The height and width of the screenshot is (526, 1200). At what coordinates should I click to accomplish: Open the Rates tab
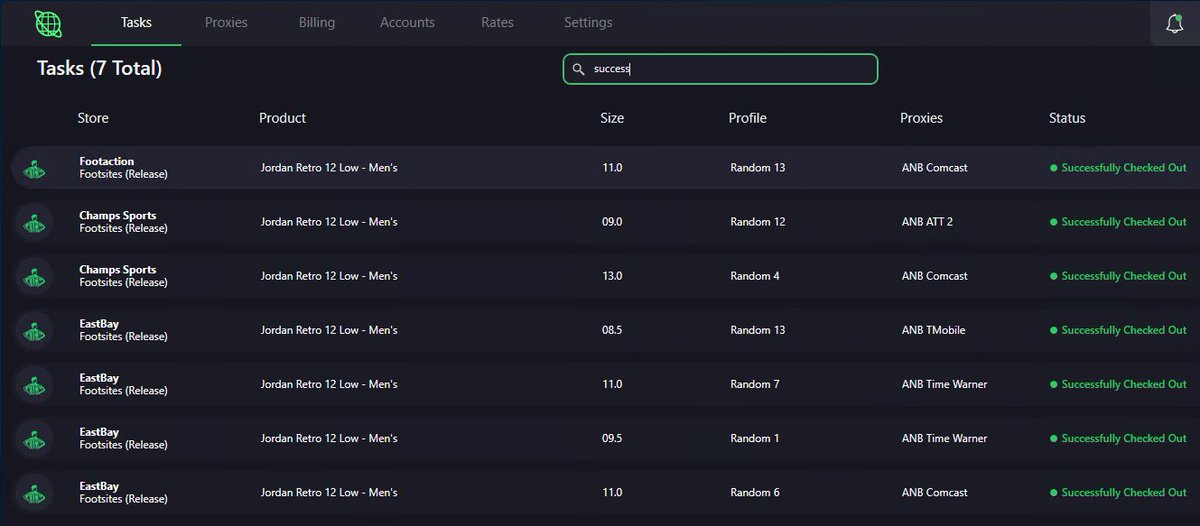(498, 22)
